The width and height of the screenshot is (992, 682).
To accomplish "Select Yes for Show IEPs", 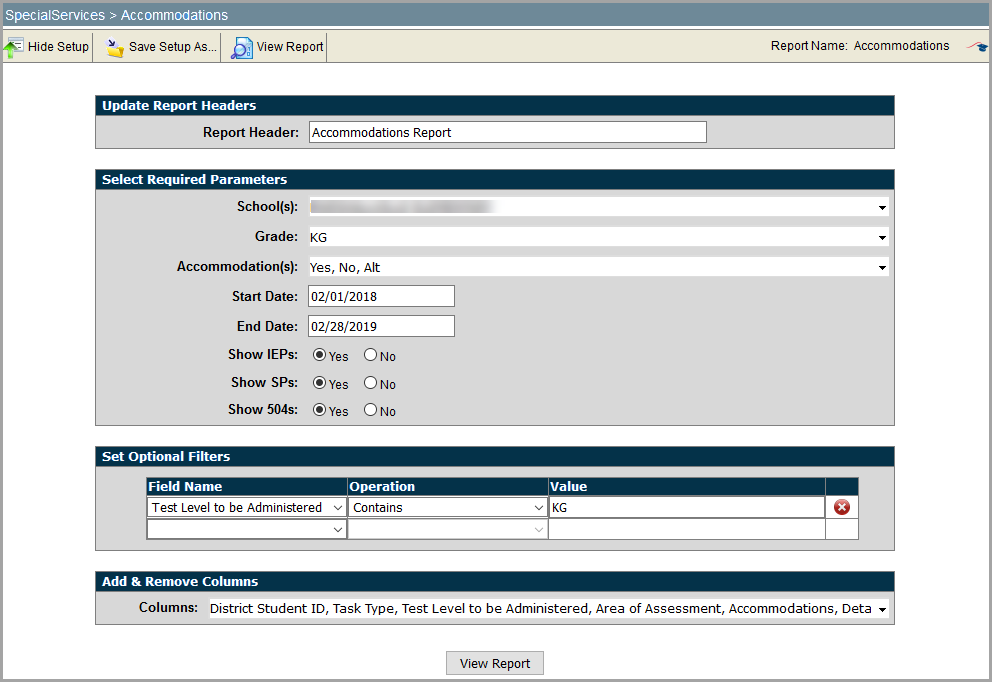I will (319, 355).
